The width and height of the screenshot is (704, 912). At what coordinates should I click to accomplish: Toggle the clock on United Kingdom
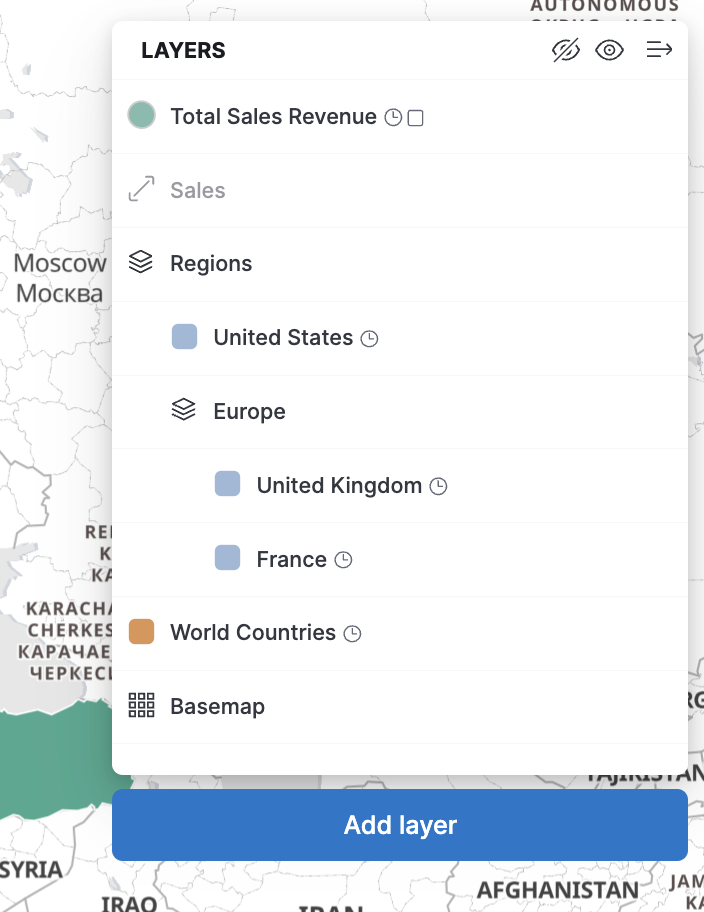click(437, 486)
